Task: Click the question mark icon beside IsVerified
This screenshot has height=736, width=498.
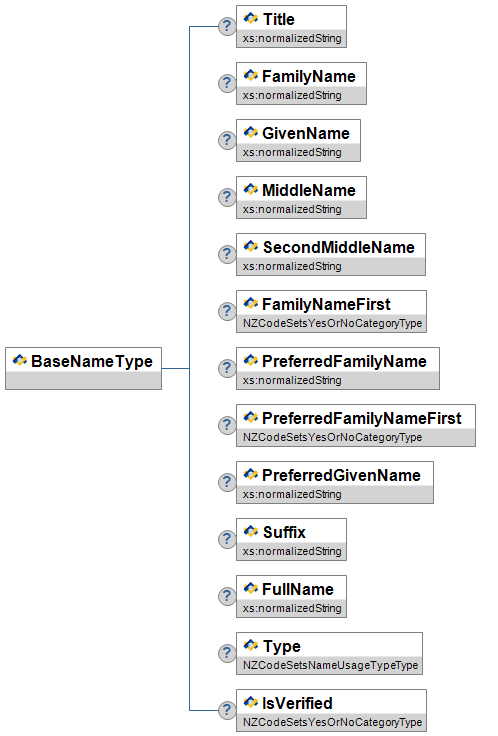Action: [x=227, y=710]
